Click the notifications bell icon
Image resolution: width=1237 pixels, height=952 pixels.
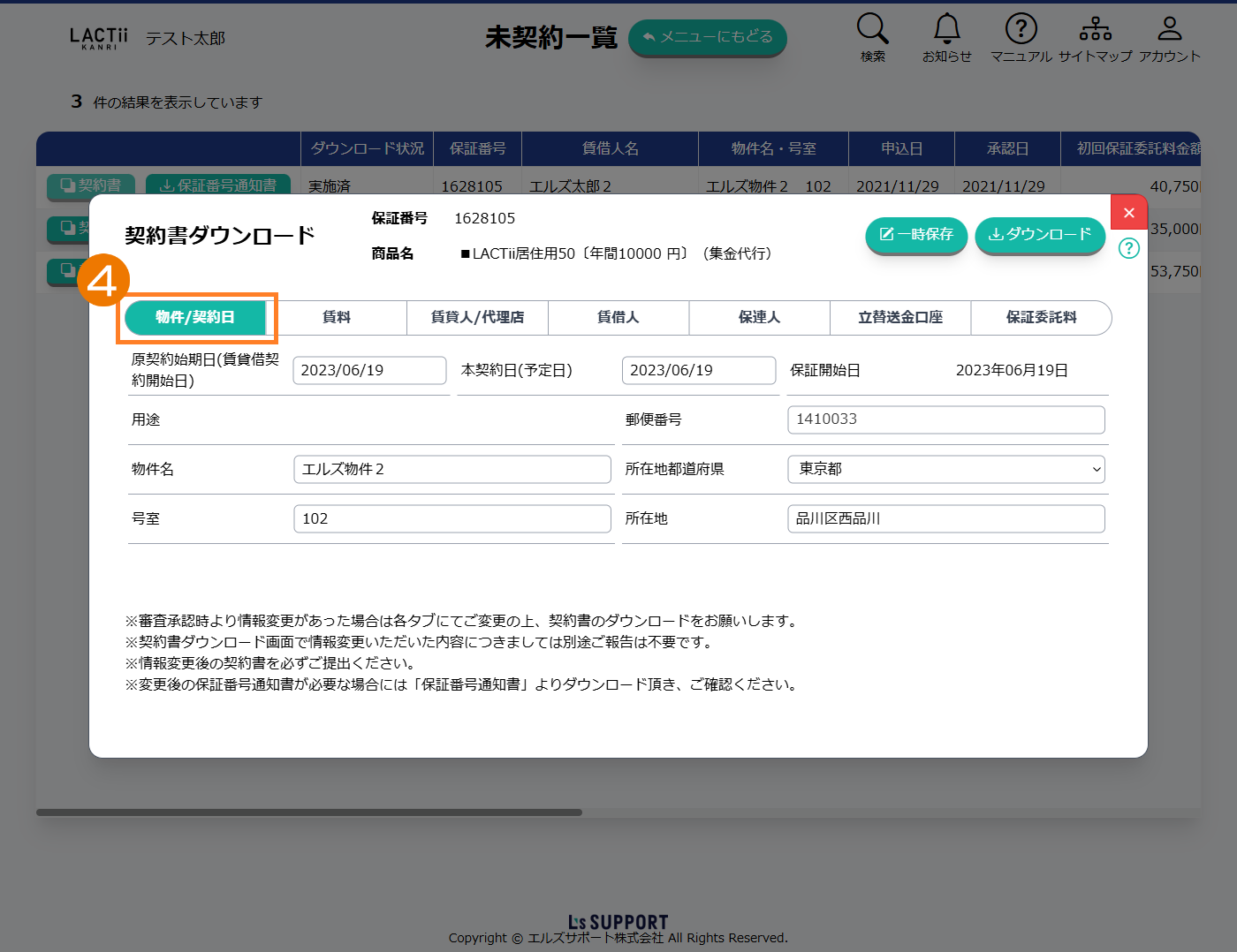[x=946, y=29]
